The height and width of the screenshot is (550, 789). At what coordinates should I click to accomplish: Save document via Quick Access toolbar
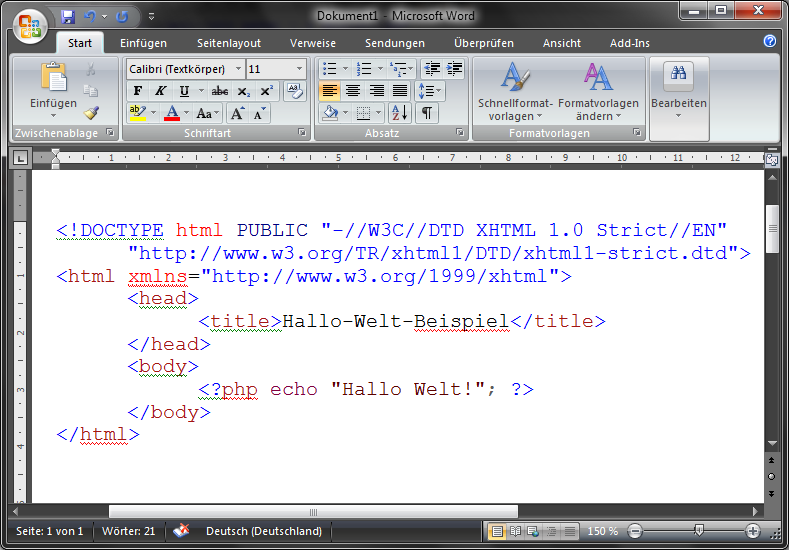[x=68, y=17]
